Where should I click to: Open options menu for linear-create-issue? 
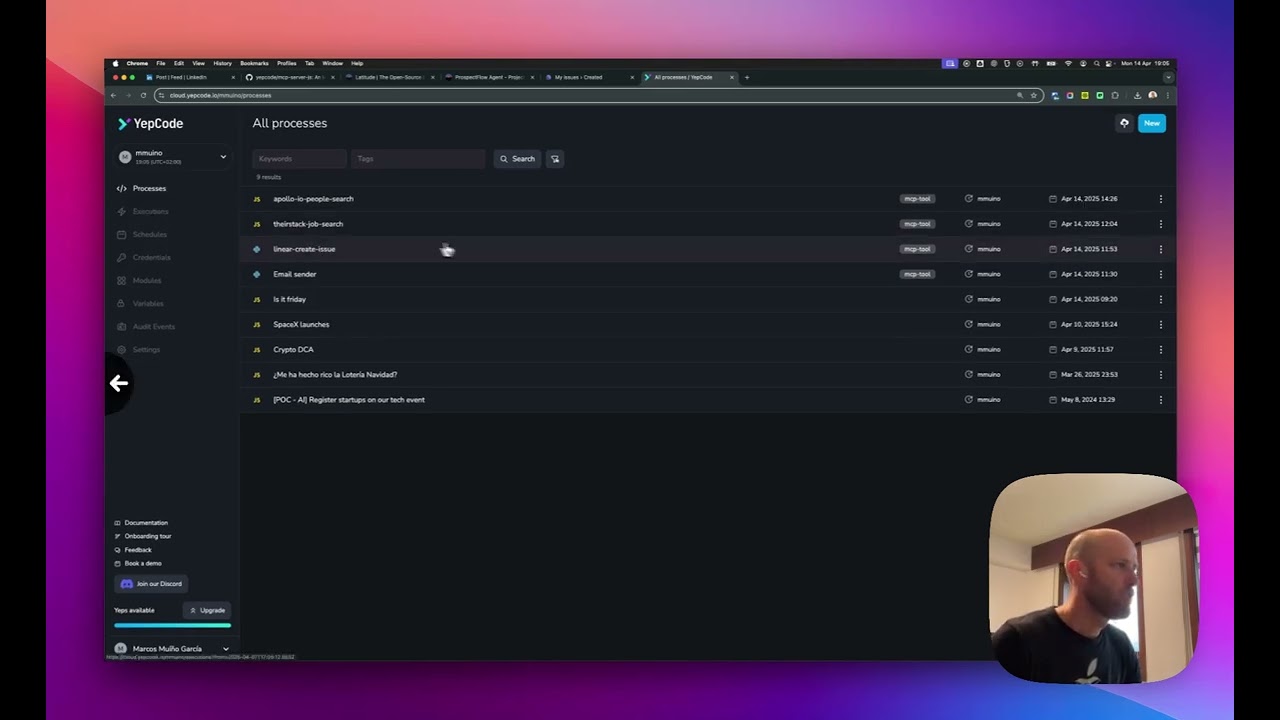click(1161, 249)
